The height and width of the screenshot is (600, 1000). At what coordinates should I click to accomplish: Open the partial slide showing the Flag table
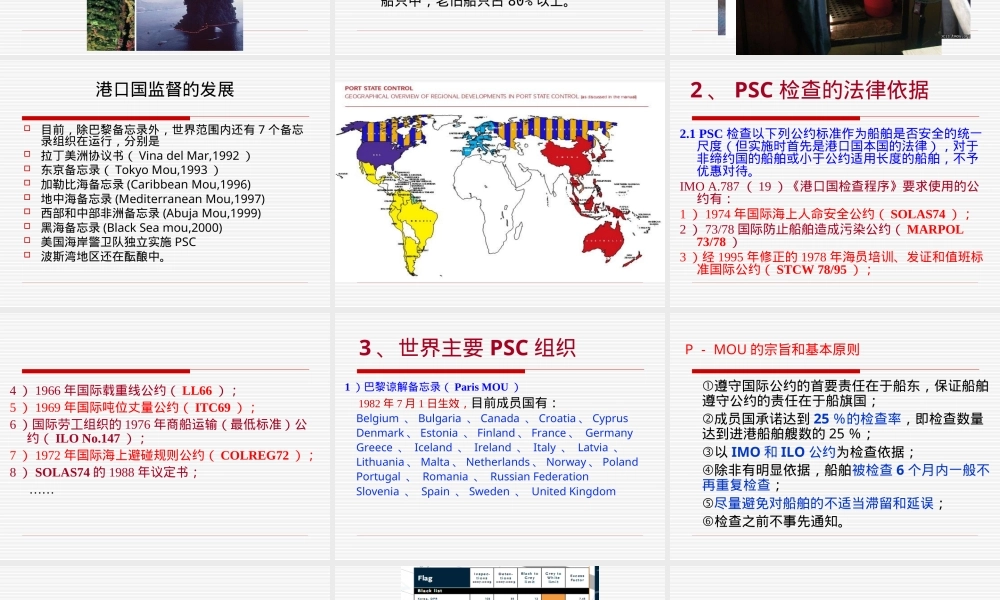pos(500,582)
